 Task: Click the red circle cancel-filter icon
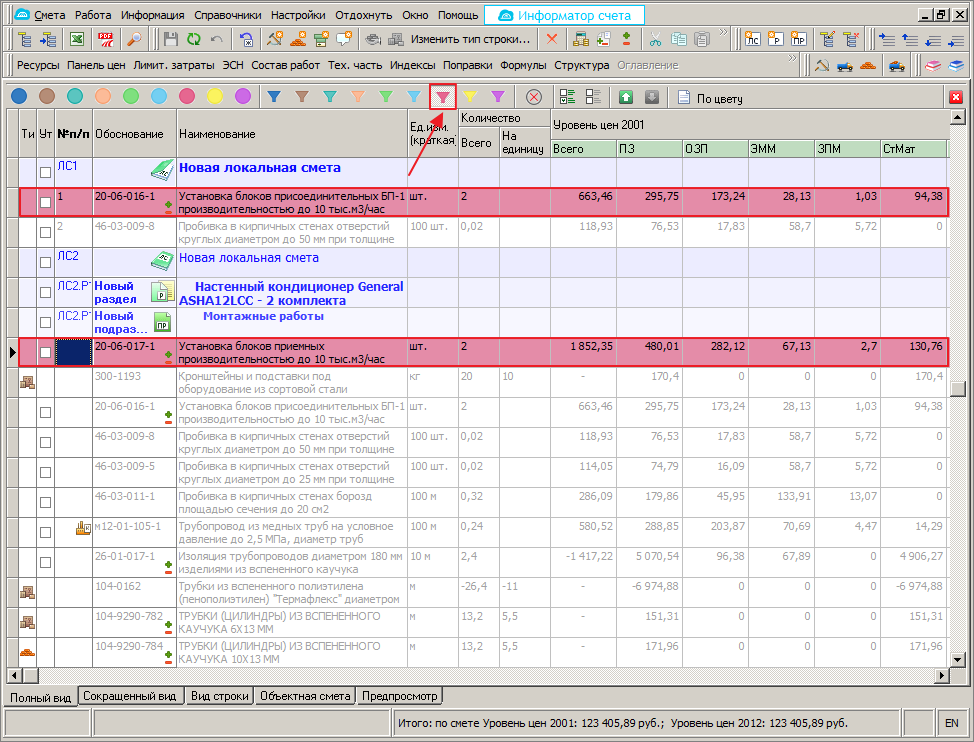(534, 97)
